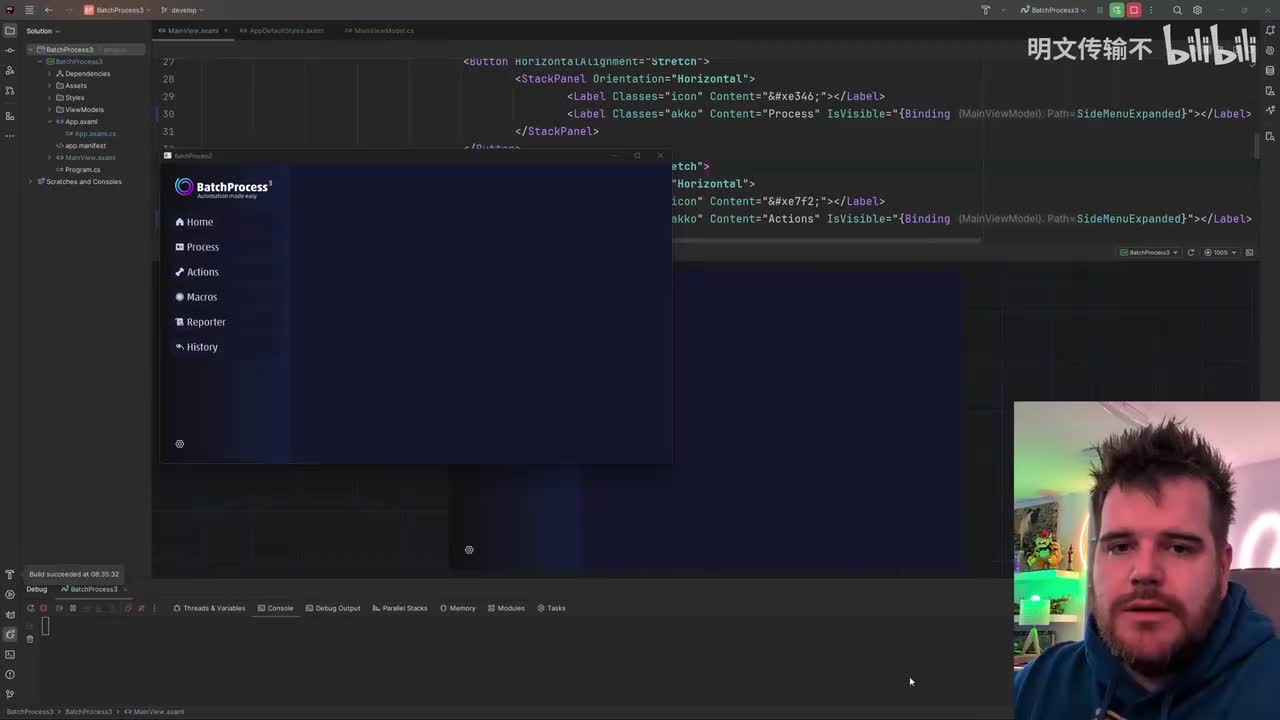1280x720 pixels.
Task: Select Process in the BatchProcess app menu
Action: 197,247
